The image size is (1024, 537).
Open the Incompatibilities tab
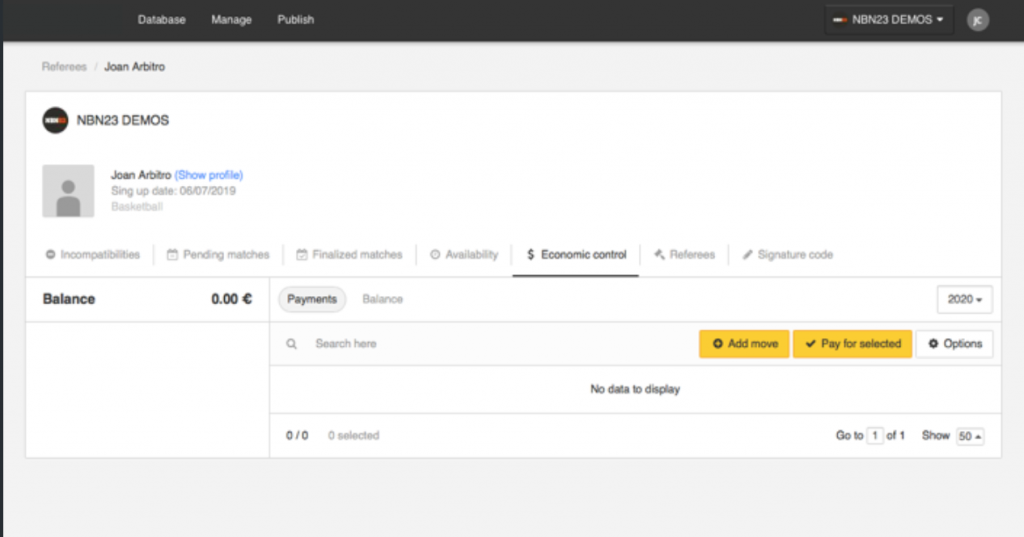[93, 255]
